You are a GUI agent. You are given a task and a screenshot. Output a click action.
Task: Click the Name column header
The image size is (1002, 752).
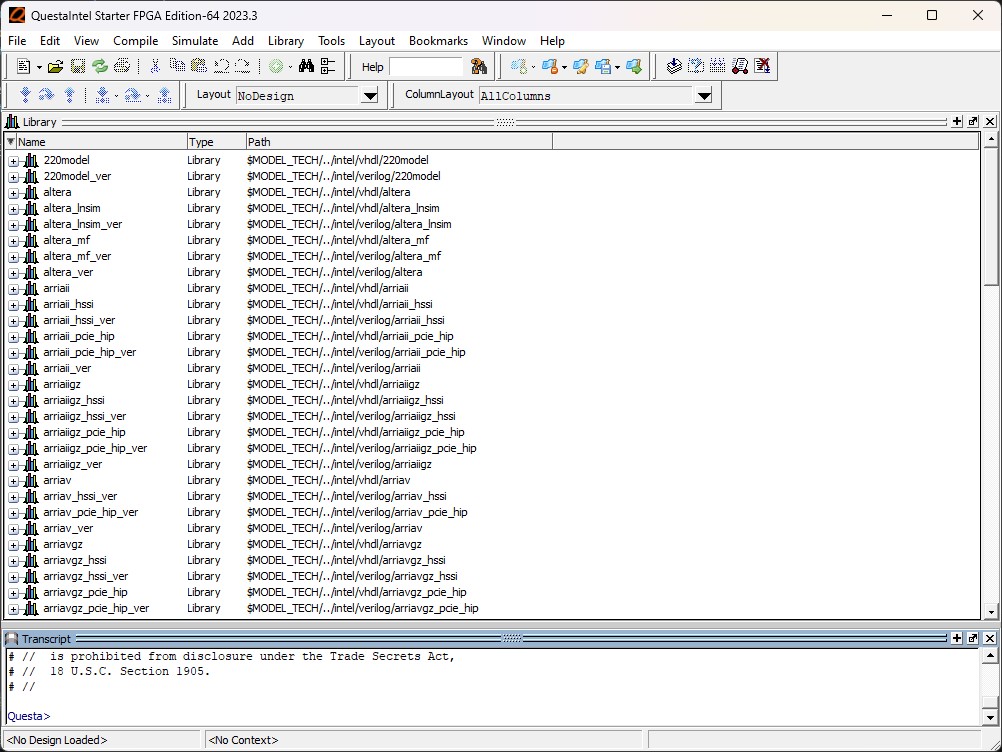click(101, 142)
